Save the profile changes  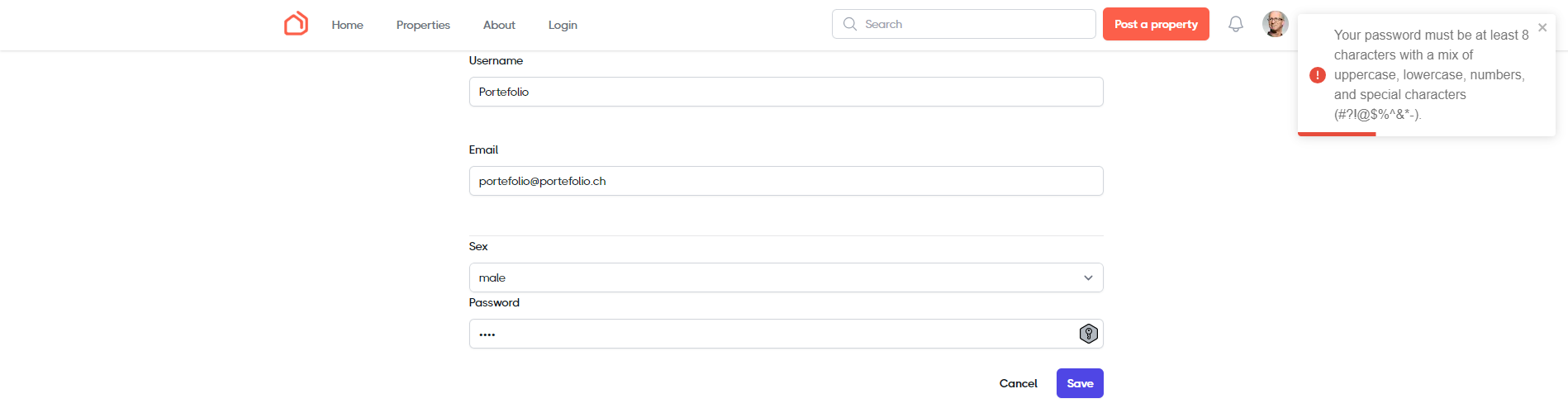pos(1079,383)
